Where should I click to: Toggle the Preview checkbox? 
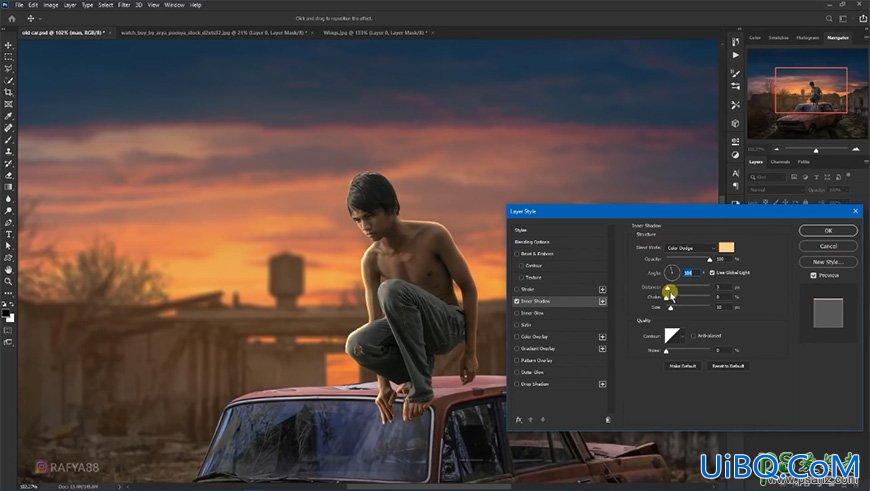(x=813, y=275)
